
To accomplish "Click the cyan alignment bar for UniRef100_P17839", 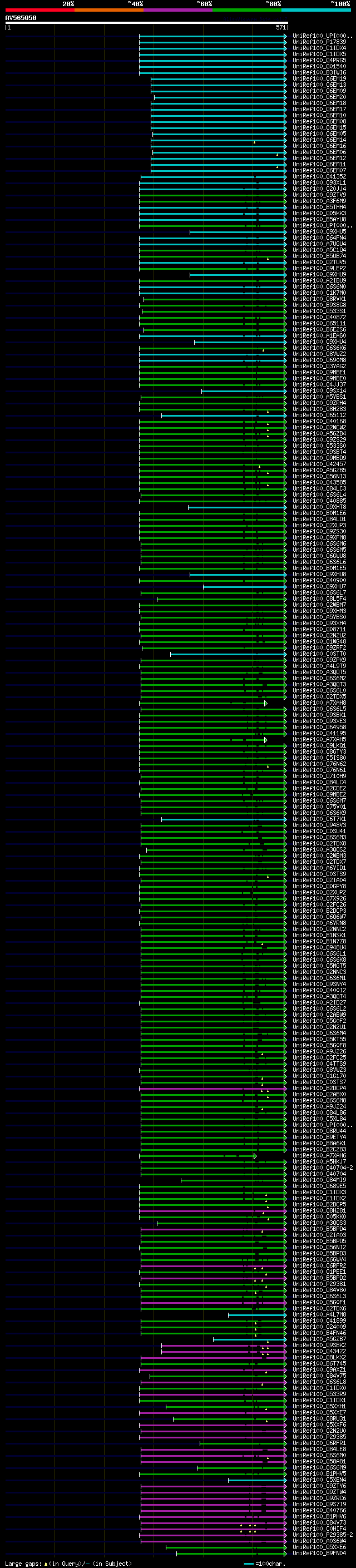I will pyautogui.click(x=212, y=43).
